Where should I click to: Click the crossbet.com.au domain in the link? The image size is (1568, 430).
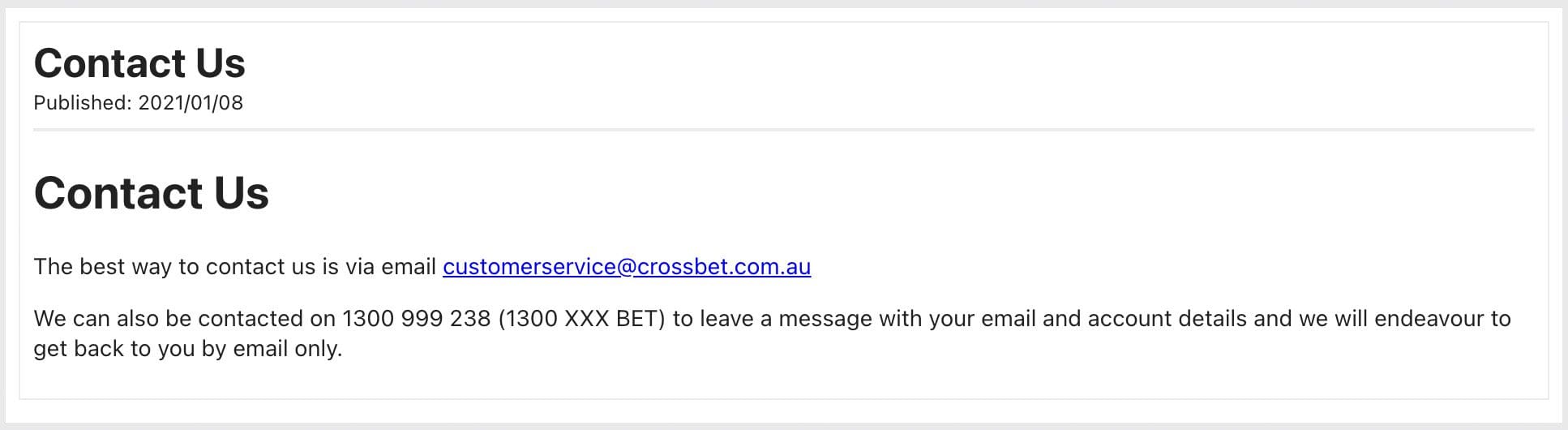click(724, 267)
